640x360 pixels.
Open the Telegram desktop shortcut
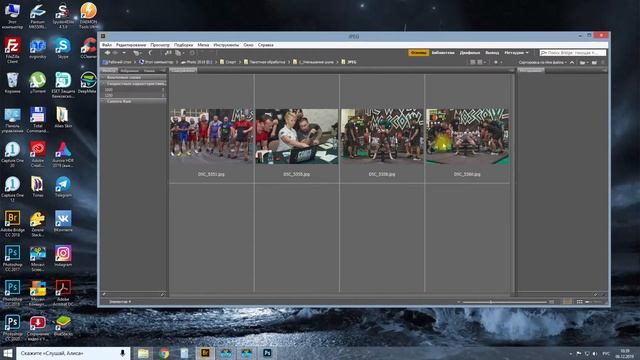(x=63, y=187)
